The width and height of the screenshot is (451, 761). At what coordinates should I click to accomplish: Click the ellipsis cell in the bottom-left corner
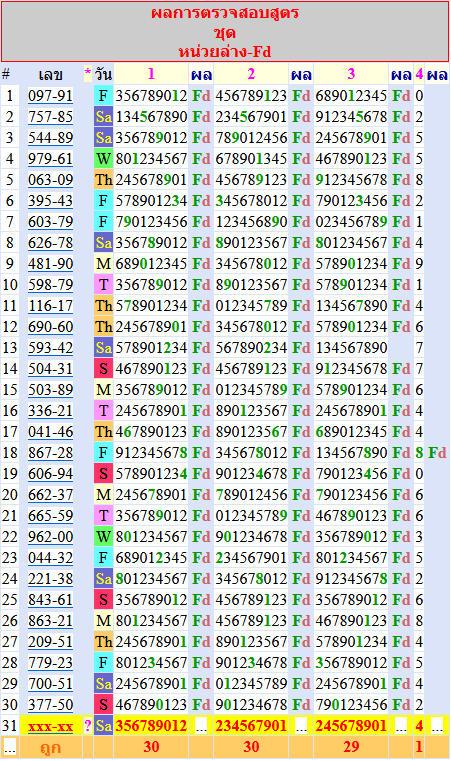tap(10, 747)
